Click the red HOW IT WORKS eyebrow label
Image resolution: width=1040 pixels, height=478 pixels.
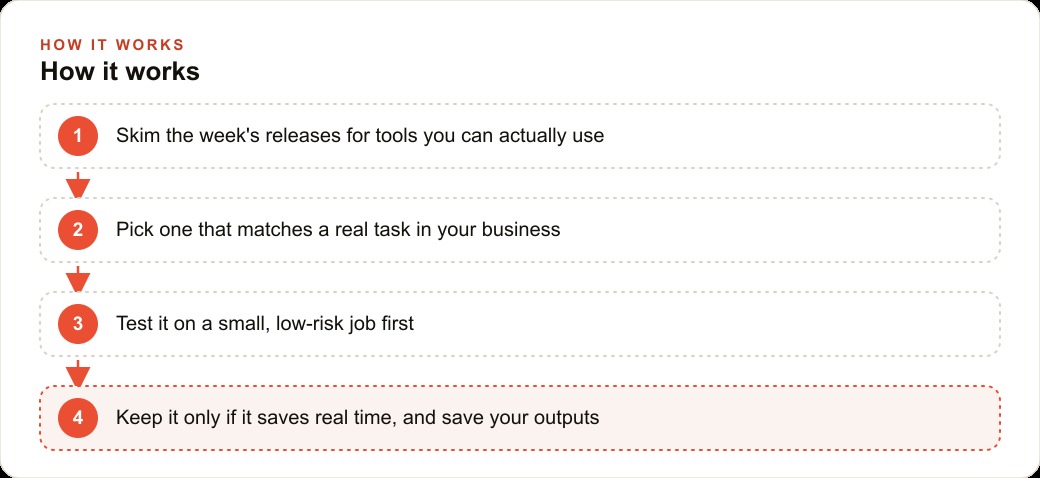pyautogui.click(x=112, y=45)
